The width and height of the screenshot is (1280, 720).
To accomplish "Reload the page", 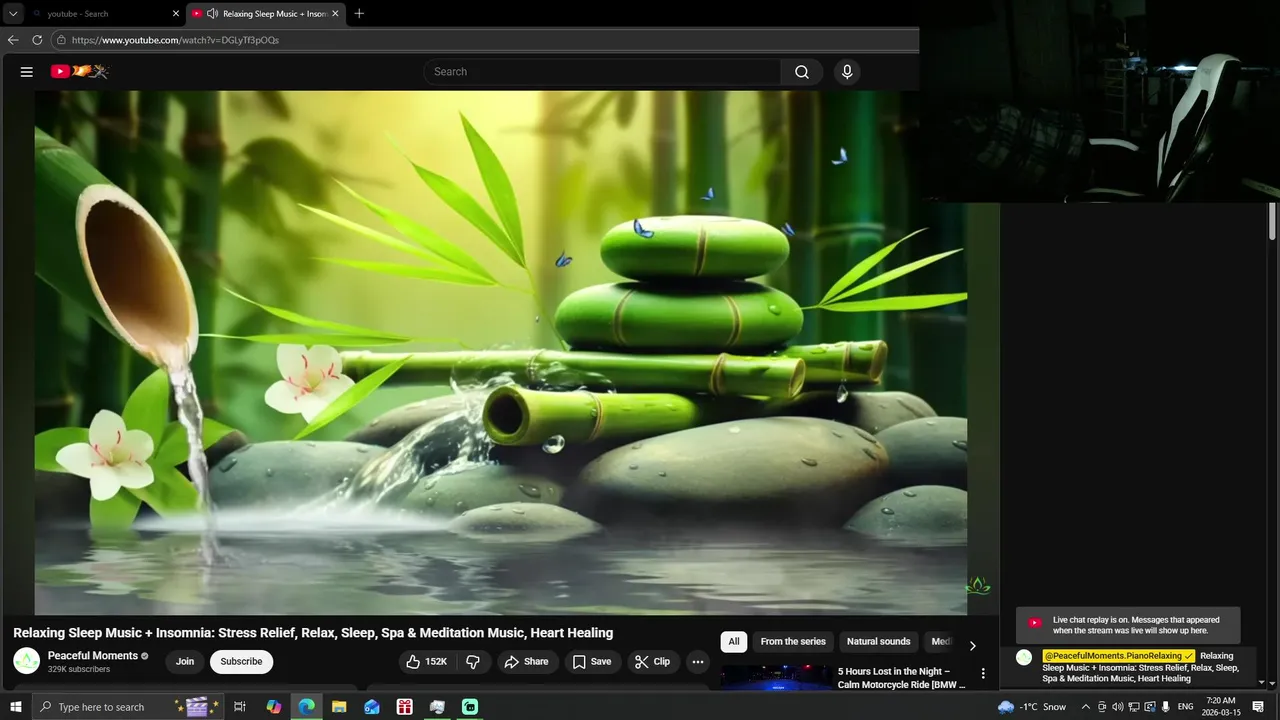I will pos(37,40).
